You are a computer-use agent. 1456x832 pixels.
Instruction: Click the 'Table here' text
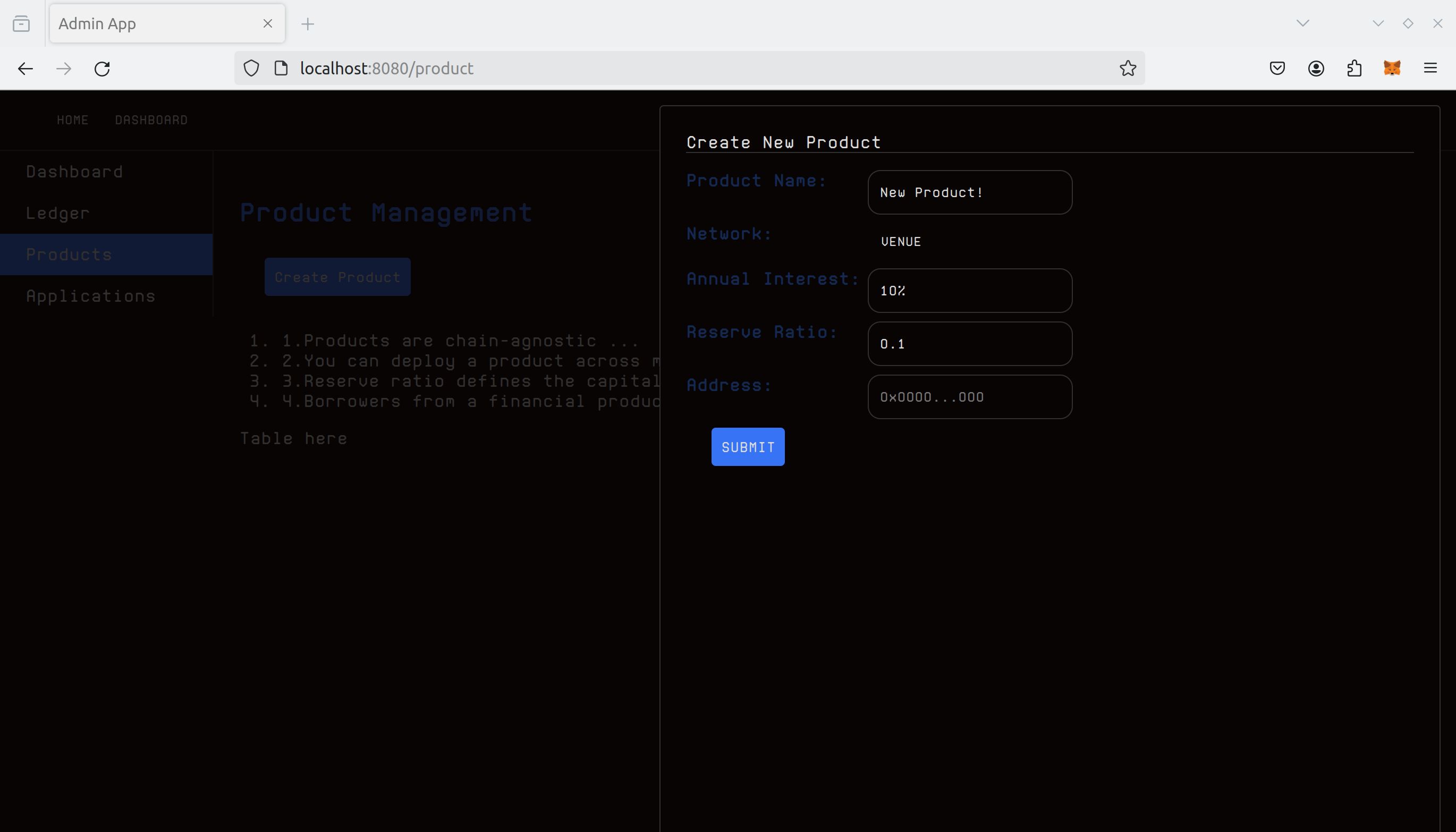[294, 438]
